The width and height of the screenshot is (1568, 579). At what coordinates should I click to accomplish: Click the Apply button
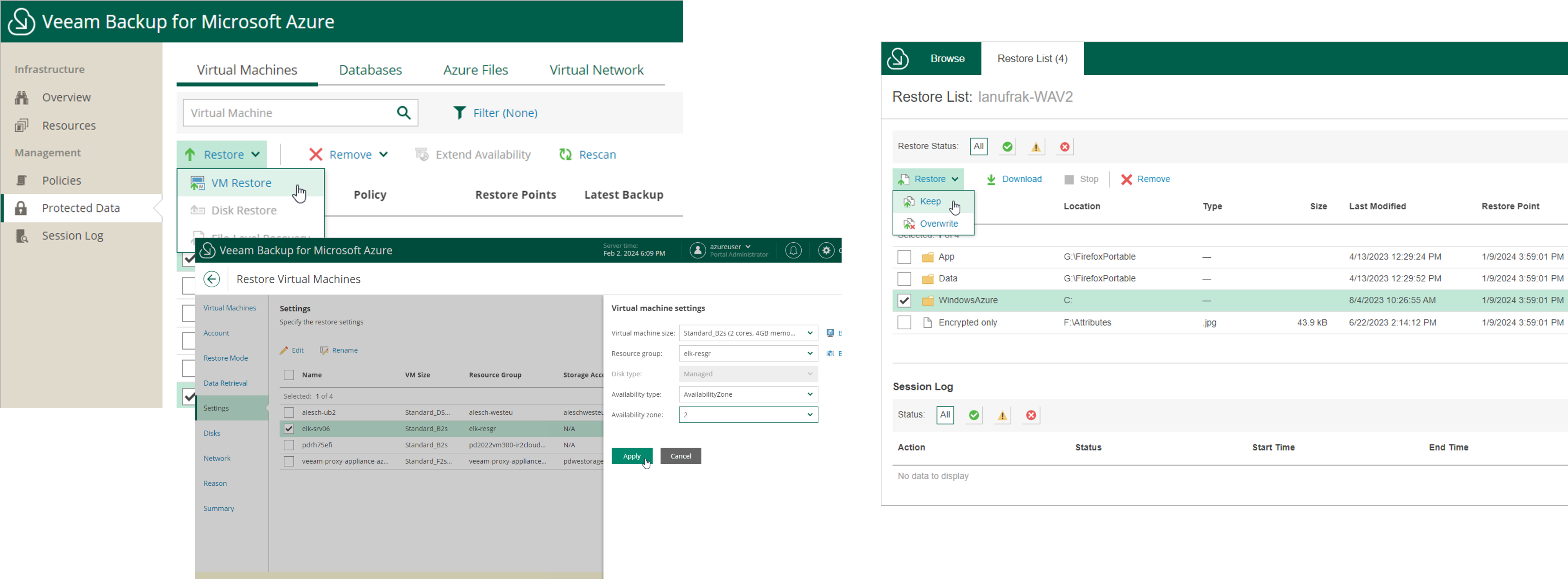click(632, 456)
